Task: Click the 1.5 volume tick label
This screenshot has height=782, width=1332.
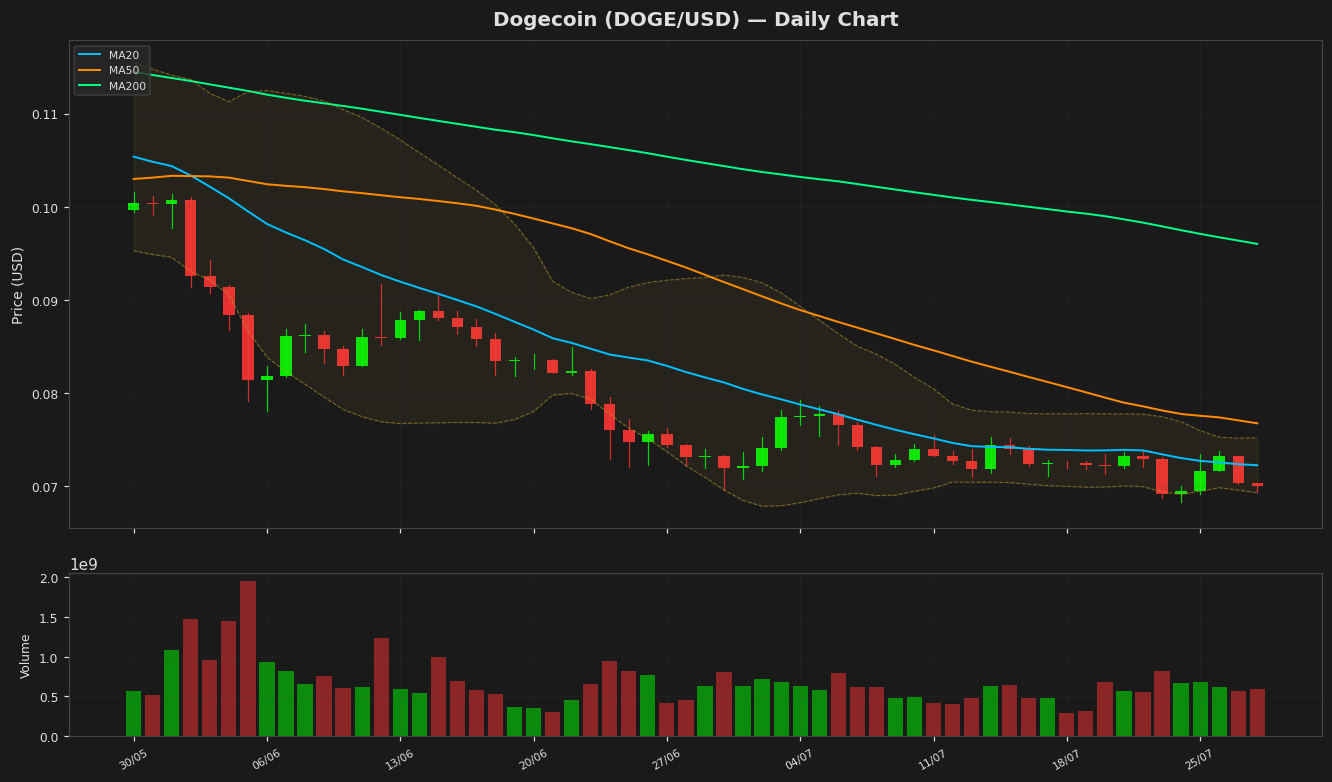Action: (49, 618)
